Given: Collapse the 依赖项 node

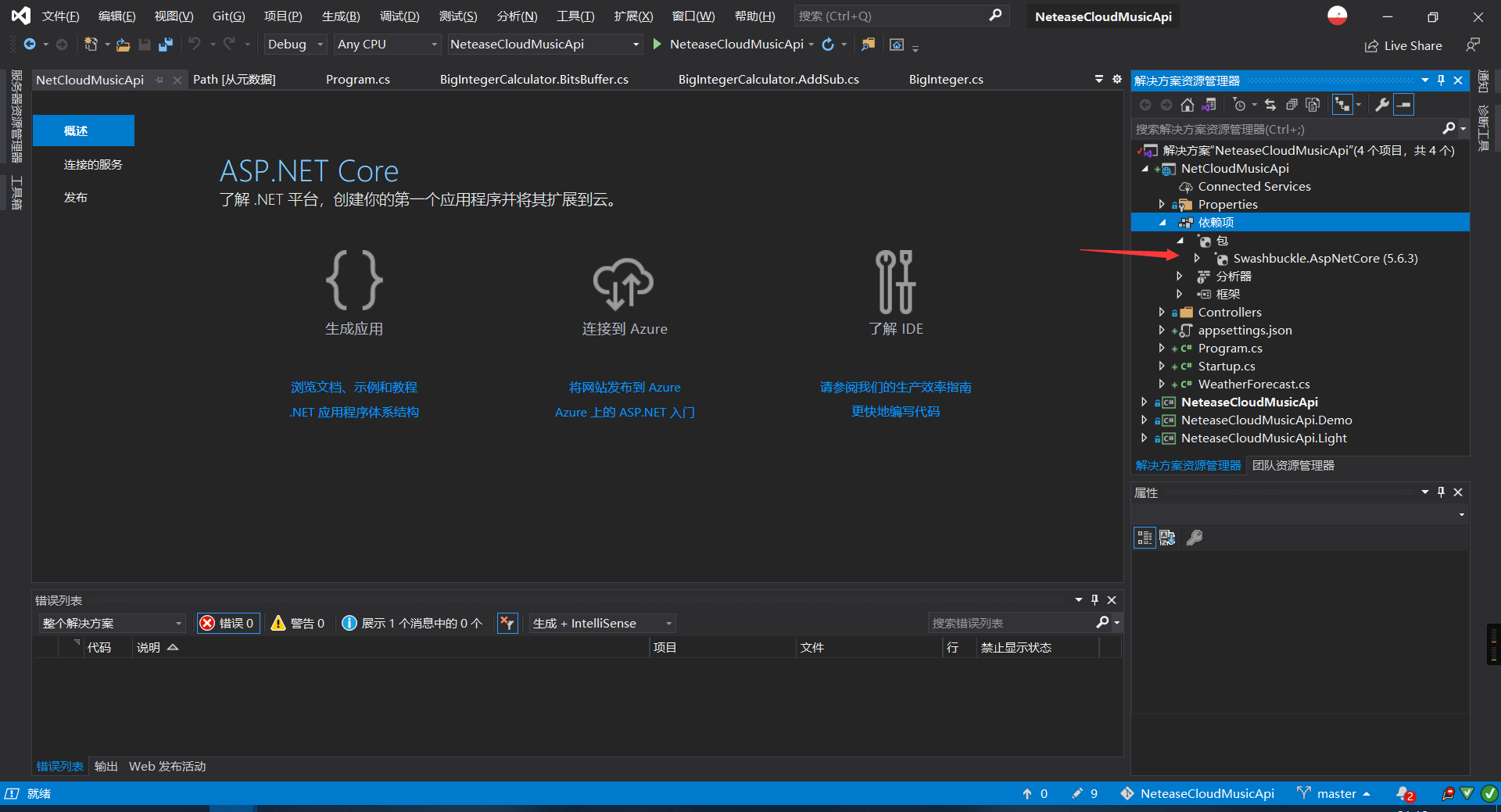Looking at the screenshot, I should (1162, 222).
